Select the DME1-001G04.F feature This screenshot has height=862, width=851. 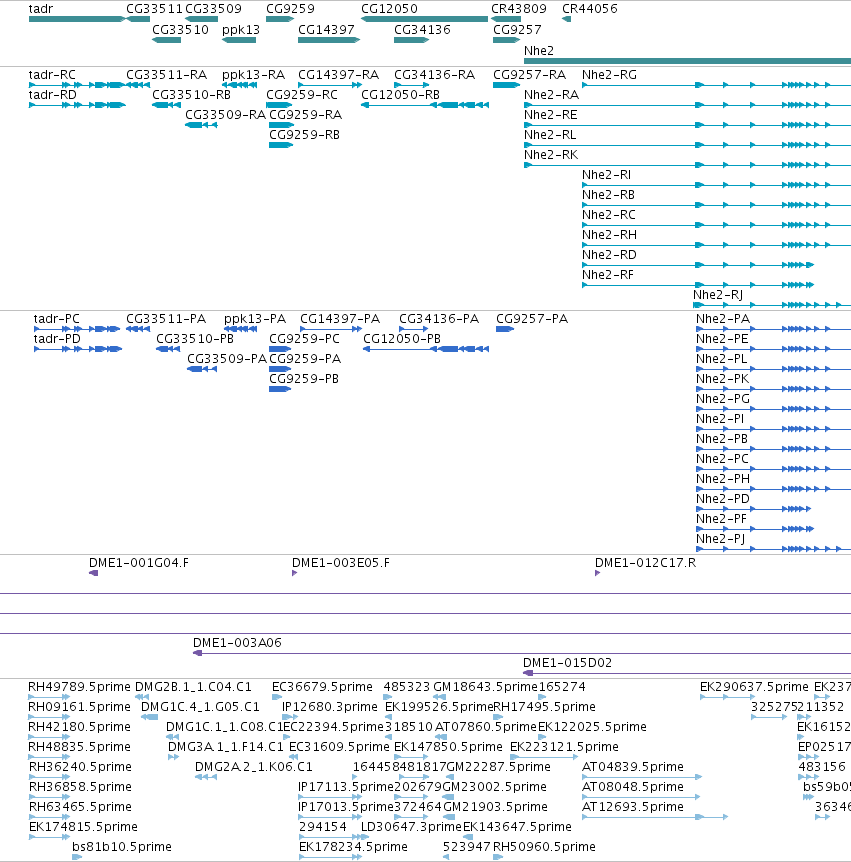point(93,573)
